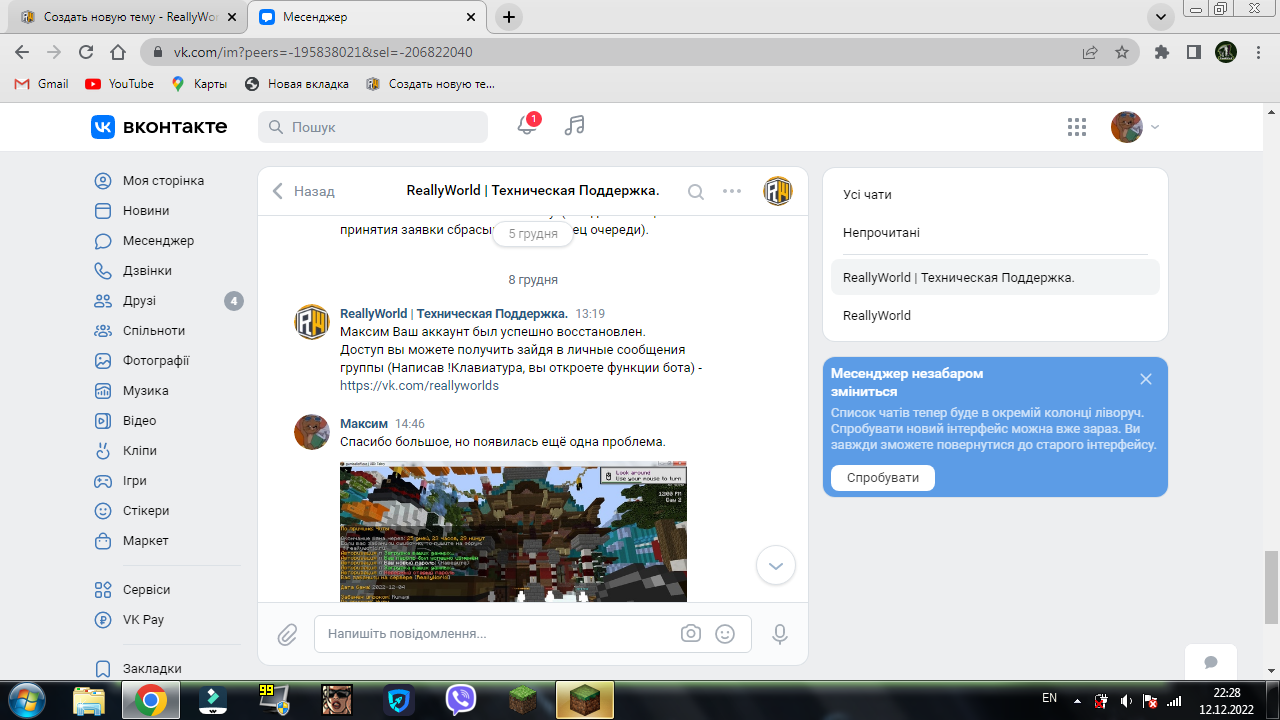Open Chrome extensions puzzle icon

[x=1161, y=52]
